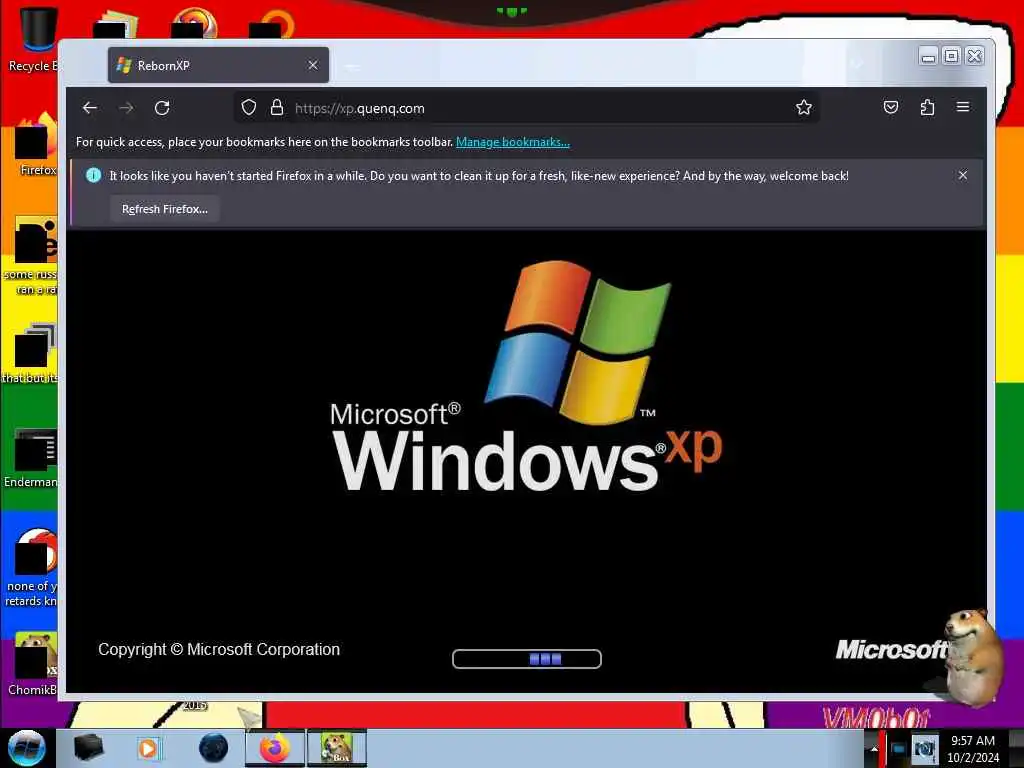Click the forward navigation arrow
The image size is (1024, 768).
[x=126, y=108]
